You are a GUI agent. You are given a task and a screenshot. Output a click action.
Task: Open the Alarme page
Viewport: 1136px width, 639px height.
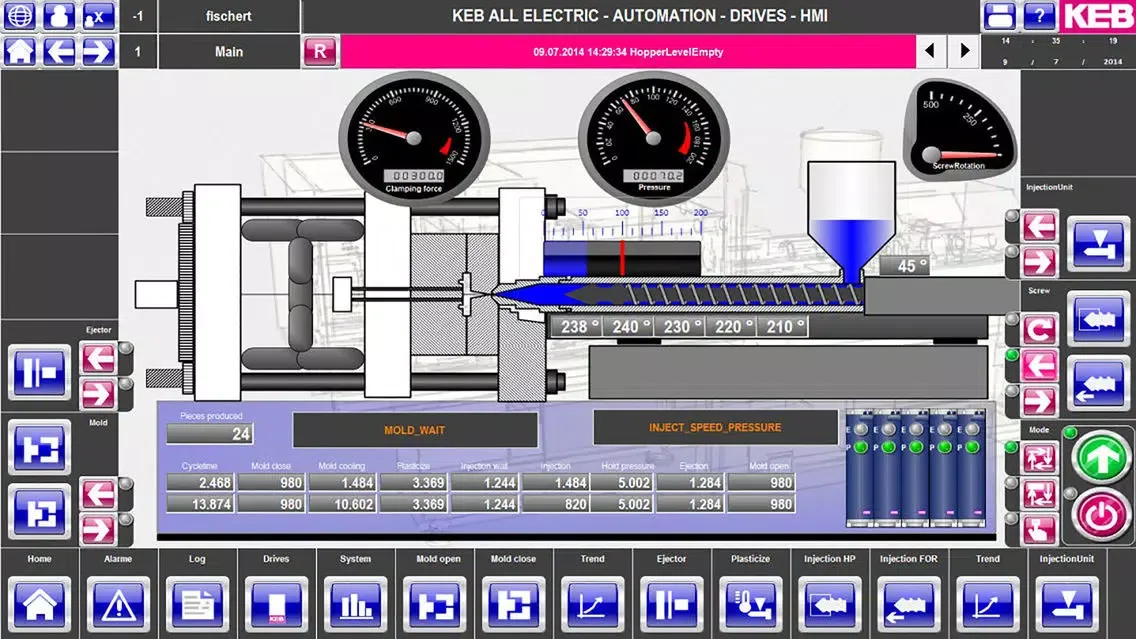(x=118, y=604)
